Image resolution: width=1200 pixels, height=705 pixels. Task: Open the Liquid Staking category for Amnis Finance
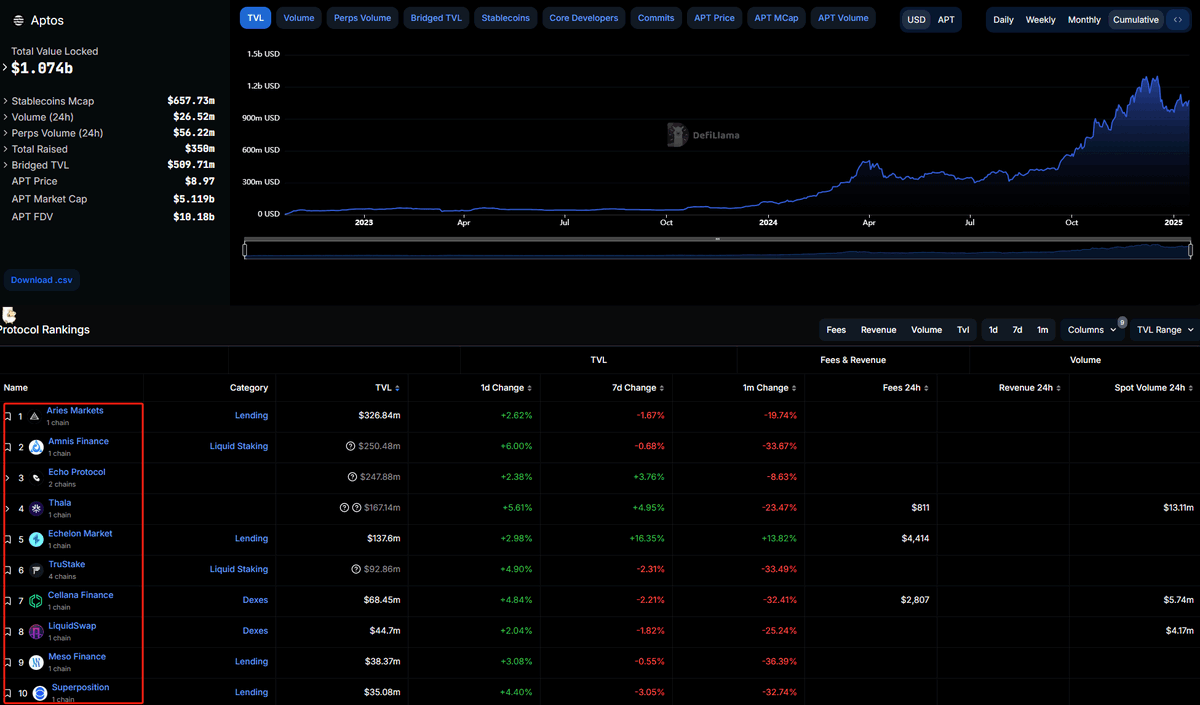point(239,446)
